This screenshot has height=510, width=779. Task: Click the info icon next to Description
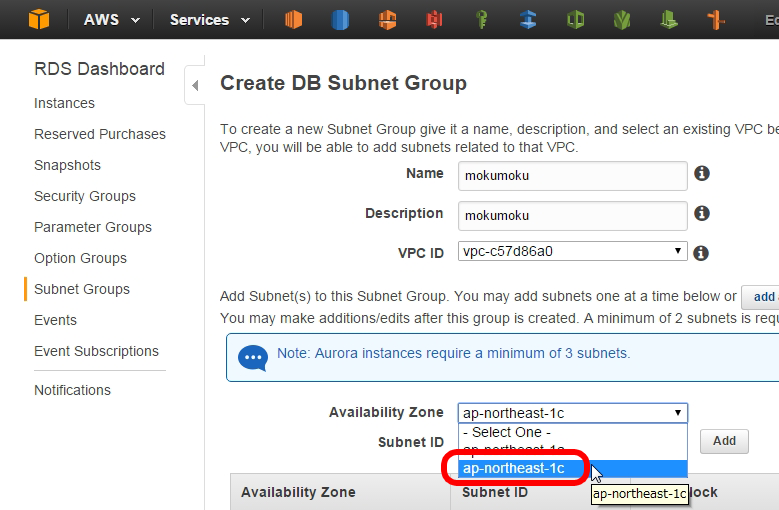[x=701, y=214]
